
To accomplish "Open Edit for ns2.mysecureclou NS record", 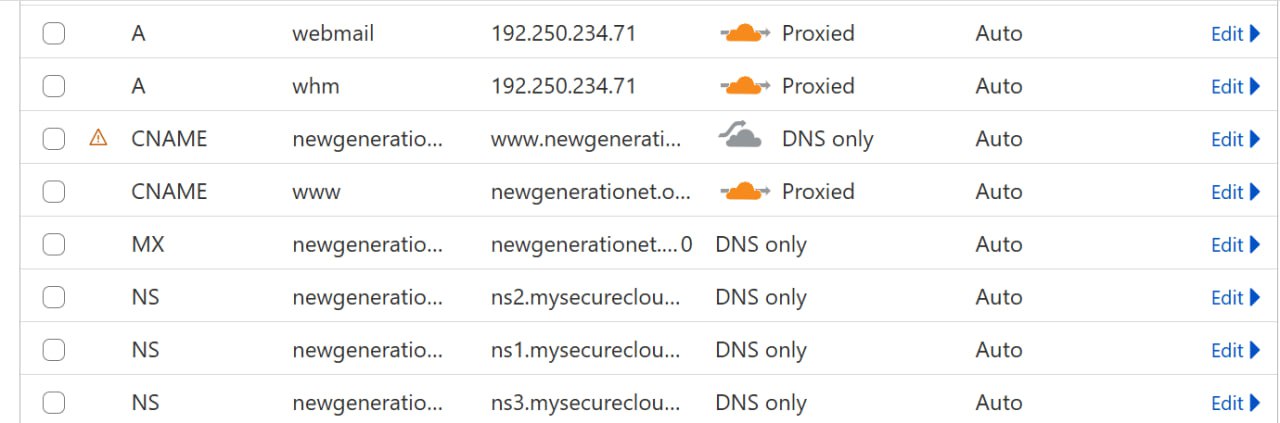I will click(x=1236, y=297).
